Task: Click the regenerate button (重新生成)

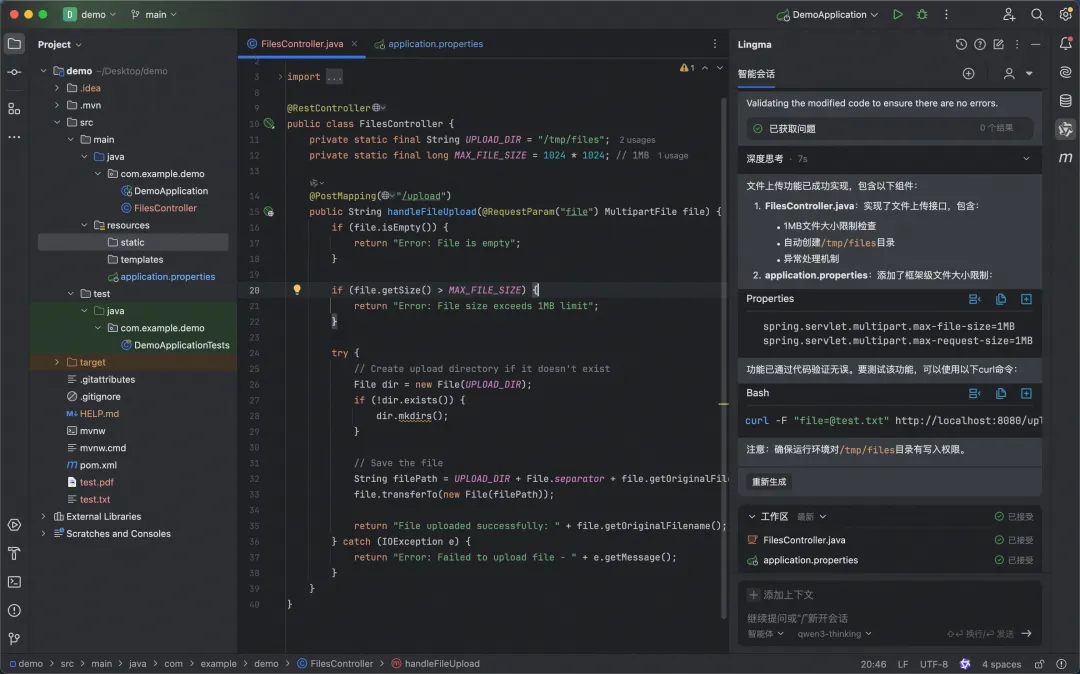Action: [x=769, y=482]
